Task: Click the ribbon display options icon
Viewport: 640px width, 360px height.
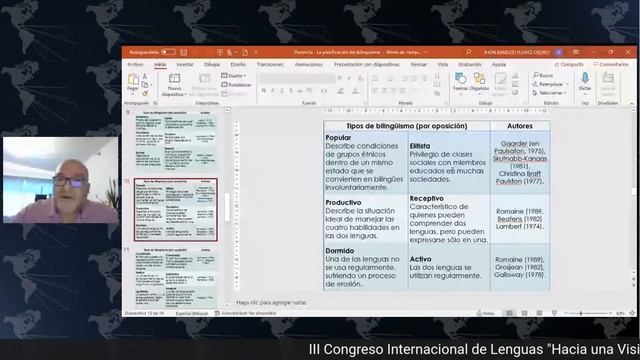Action: 576,52
